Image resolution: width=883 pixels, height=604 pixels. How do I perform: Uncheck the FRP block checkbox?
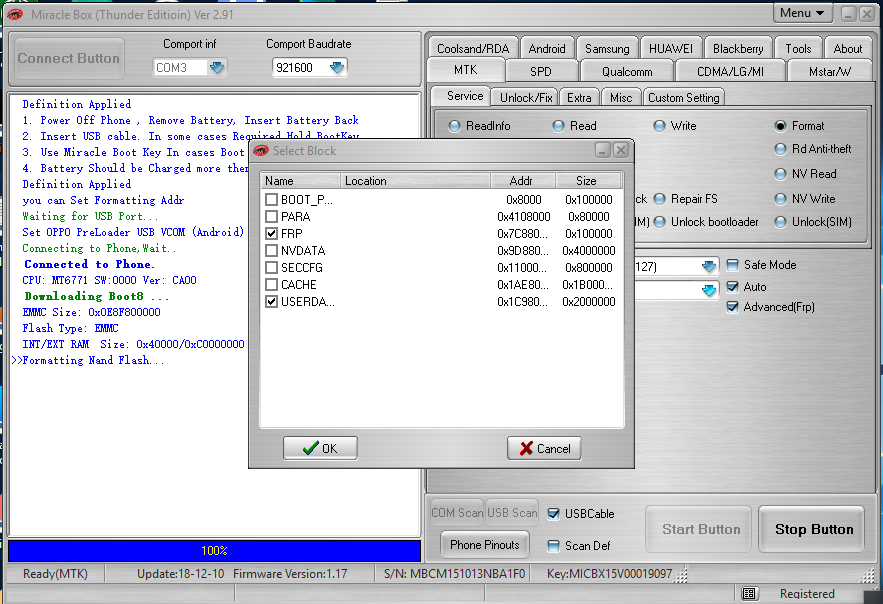tap(271, 233)
